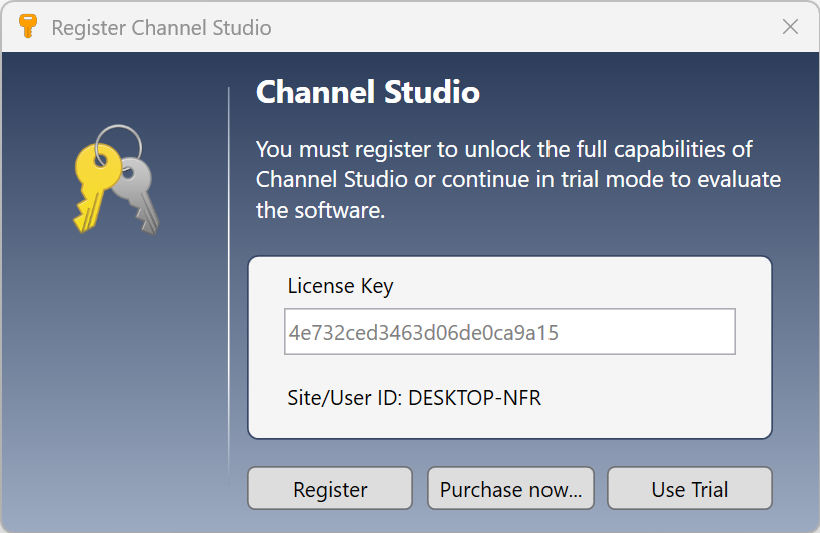Click the Register Channel Studio title text
This screenshot has width=820, height=533.
(161, 27)
